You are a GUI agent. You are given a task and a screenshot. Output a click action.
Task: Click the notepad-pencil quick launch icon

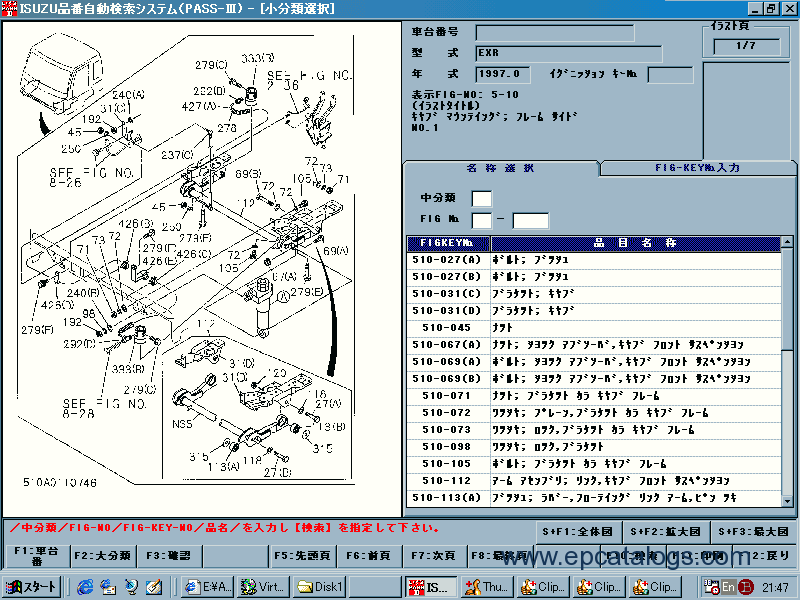[154, 587]
